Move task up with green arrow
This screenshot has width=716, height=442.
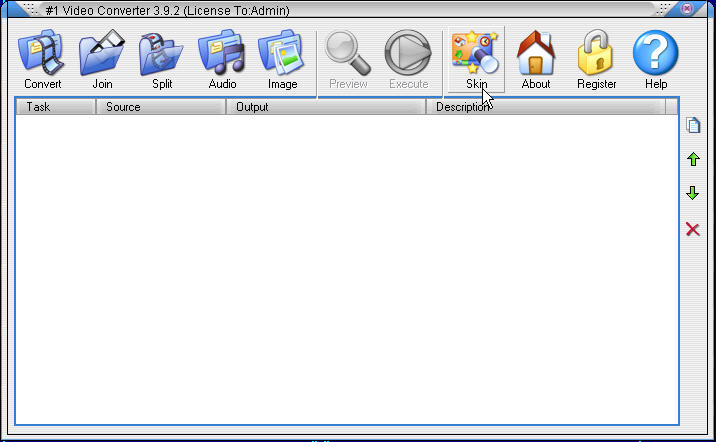[x=692, y=160]
